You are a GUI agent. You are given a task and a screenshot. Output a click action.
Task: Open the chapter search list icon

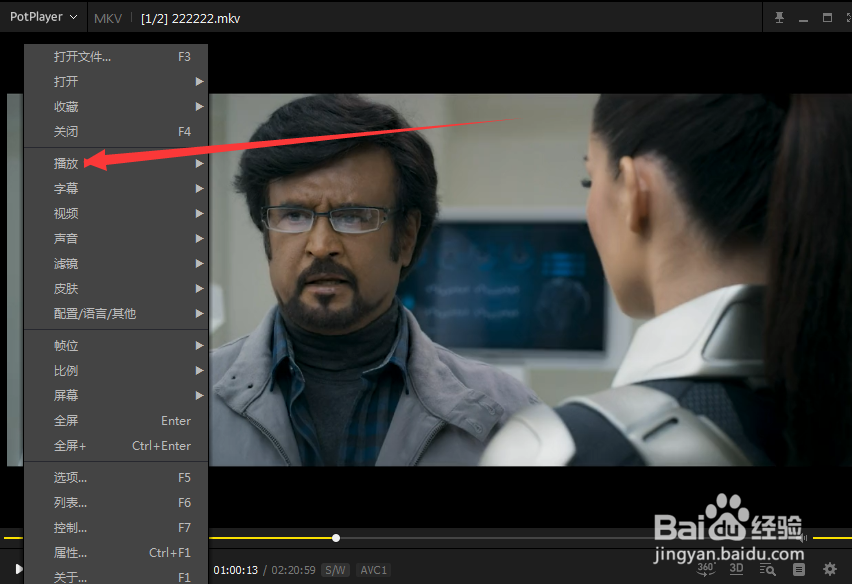click(x=767, y=569)
